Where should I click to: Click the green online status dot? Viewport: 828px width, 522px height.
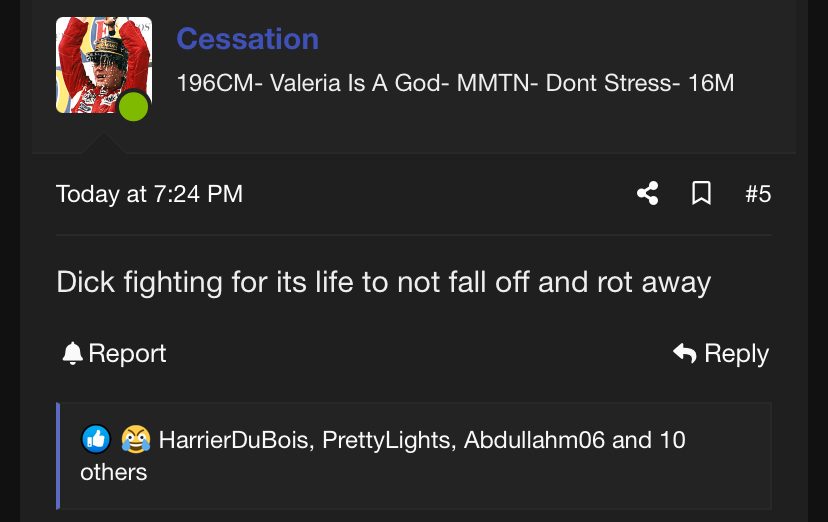[x=133, y=106]
